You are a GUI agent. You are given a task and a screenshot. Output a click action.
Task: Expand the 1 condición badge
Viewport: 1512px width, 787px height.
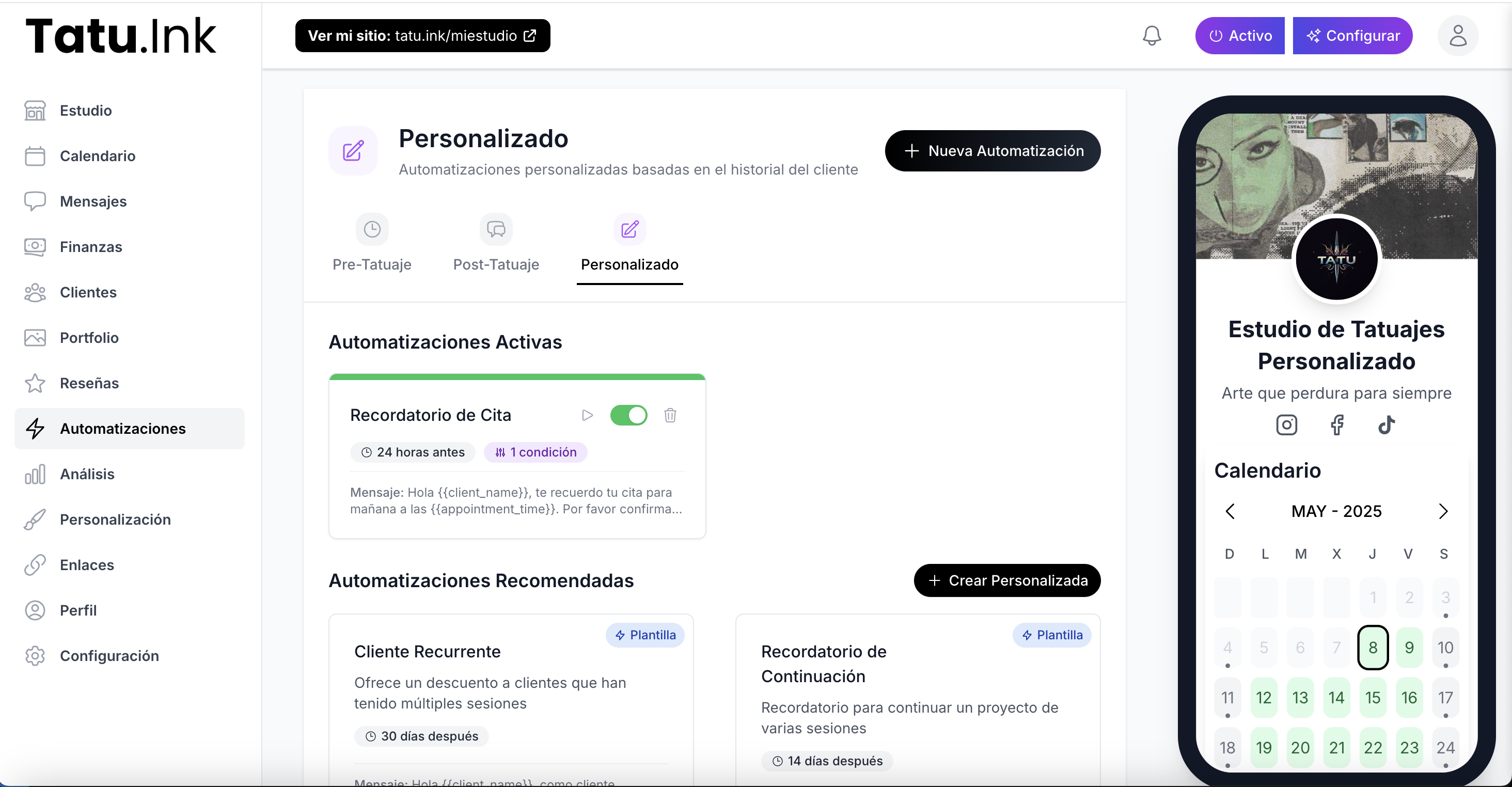coord(535,452)
